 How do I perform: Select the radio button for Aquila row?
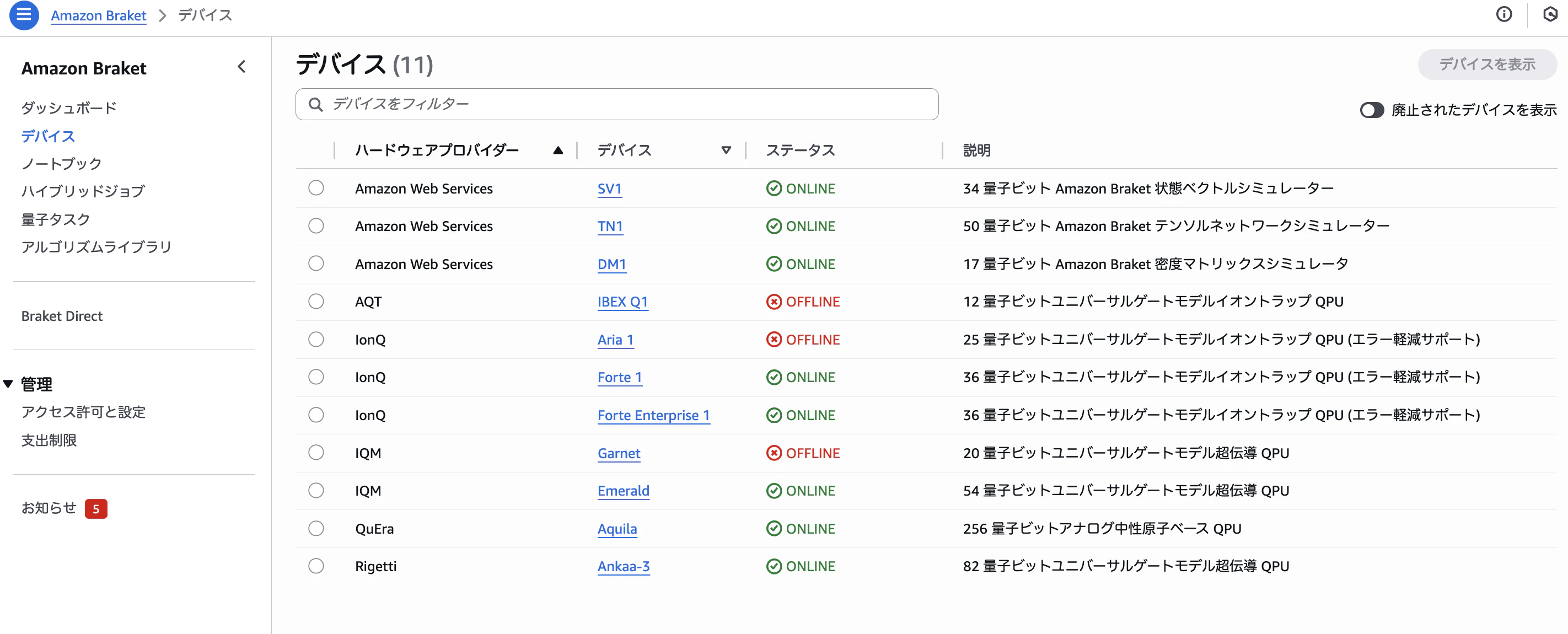tap(316, 528)
